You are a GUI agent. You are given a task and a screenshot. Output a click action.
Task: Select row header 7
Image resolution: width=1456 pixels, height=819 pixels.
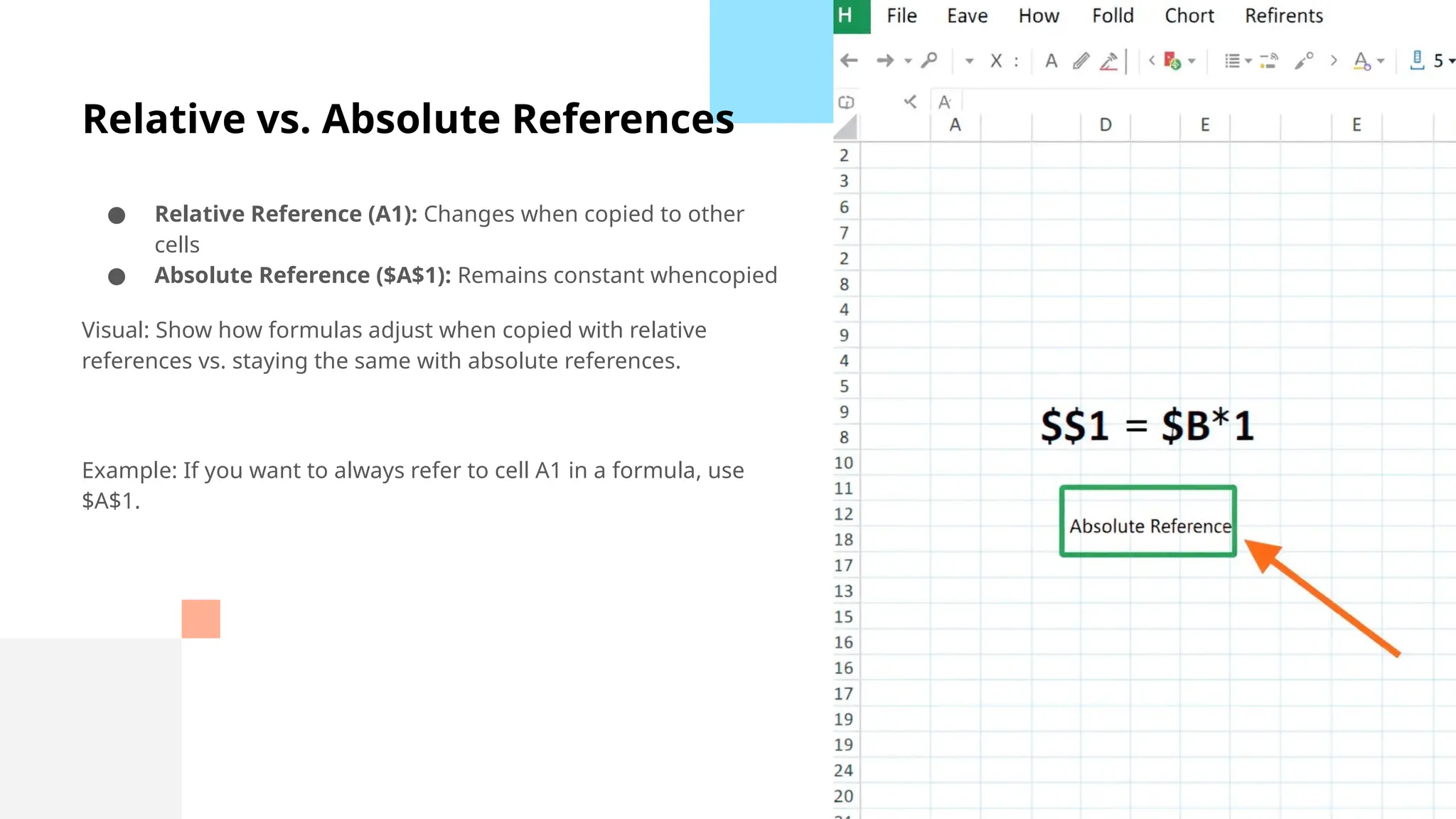pyautogui.click(x=845, y=232)
